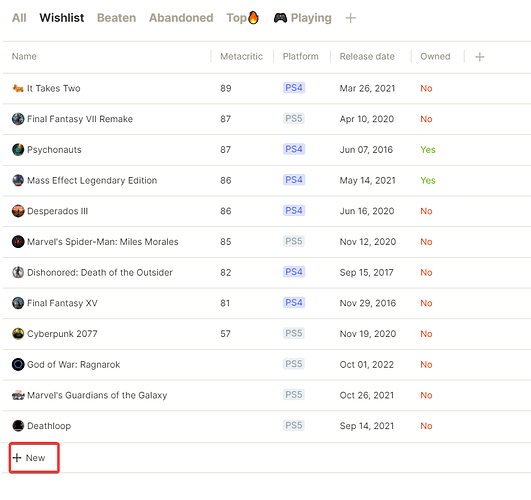The width and height of the screenshot is (531, 500).
Task: Add a new view with plus icon
Action: [351, 18]
